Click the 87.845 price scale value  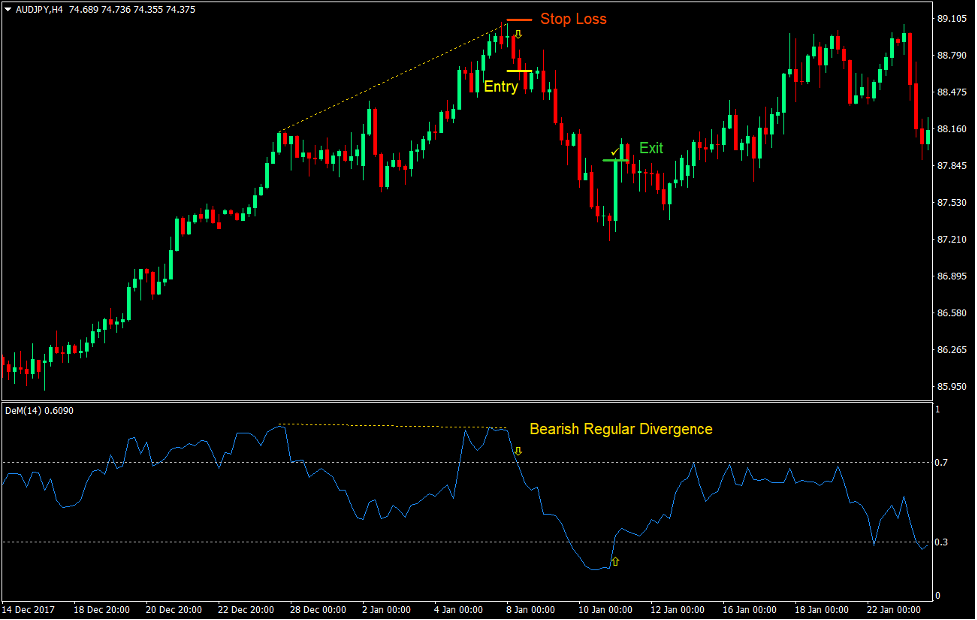coord(951,166)
